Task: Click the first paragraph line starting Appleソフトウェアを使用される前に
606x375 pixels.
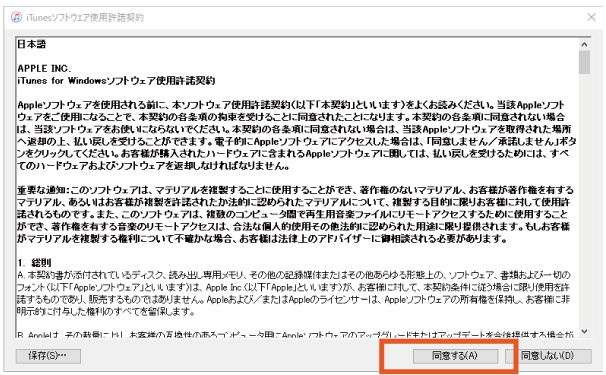Action: [x=291, y=105]
